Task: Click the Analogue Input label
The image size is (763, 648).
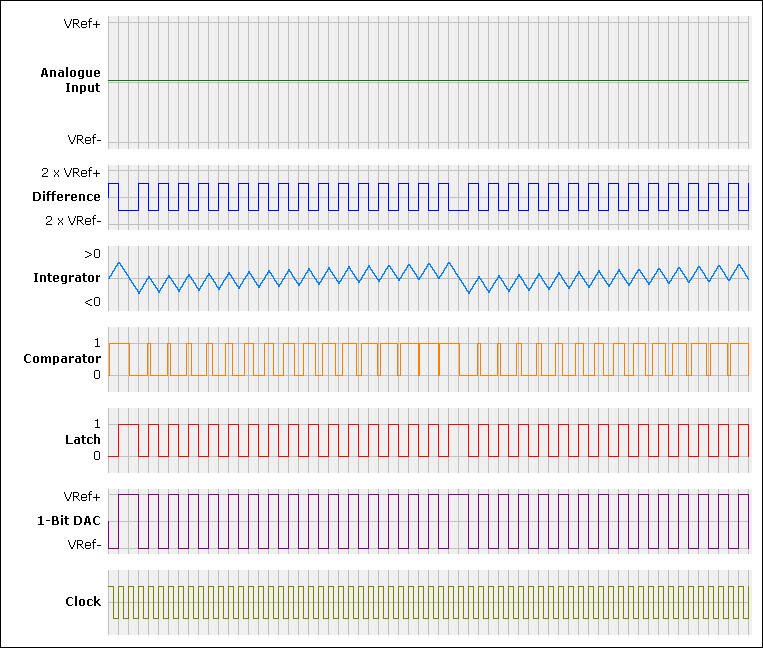Action: [x=70, y=80]
